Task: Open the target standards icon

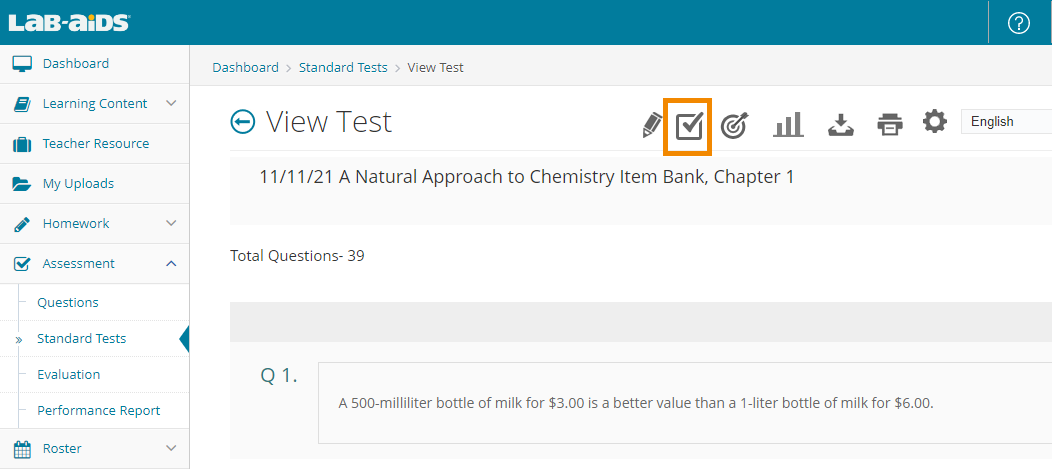Action: [x=734, y=125]
